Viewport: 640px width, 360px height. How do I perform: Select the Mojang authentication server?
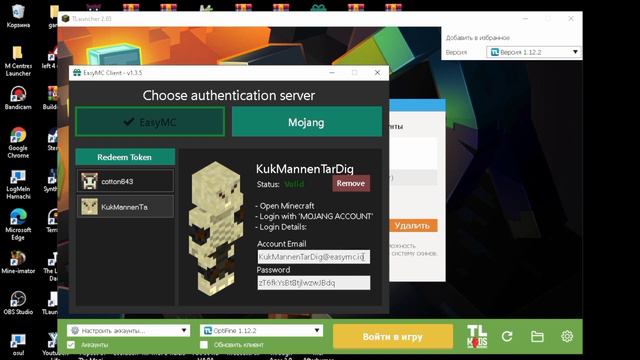[307, 122]
